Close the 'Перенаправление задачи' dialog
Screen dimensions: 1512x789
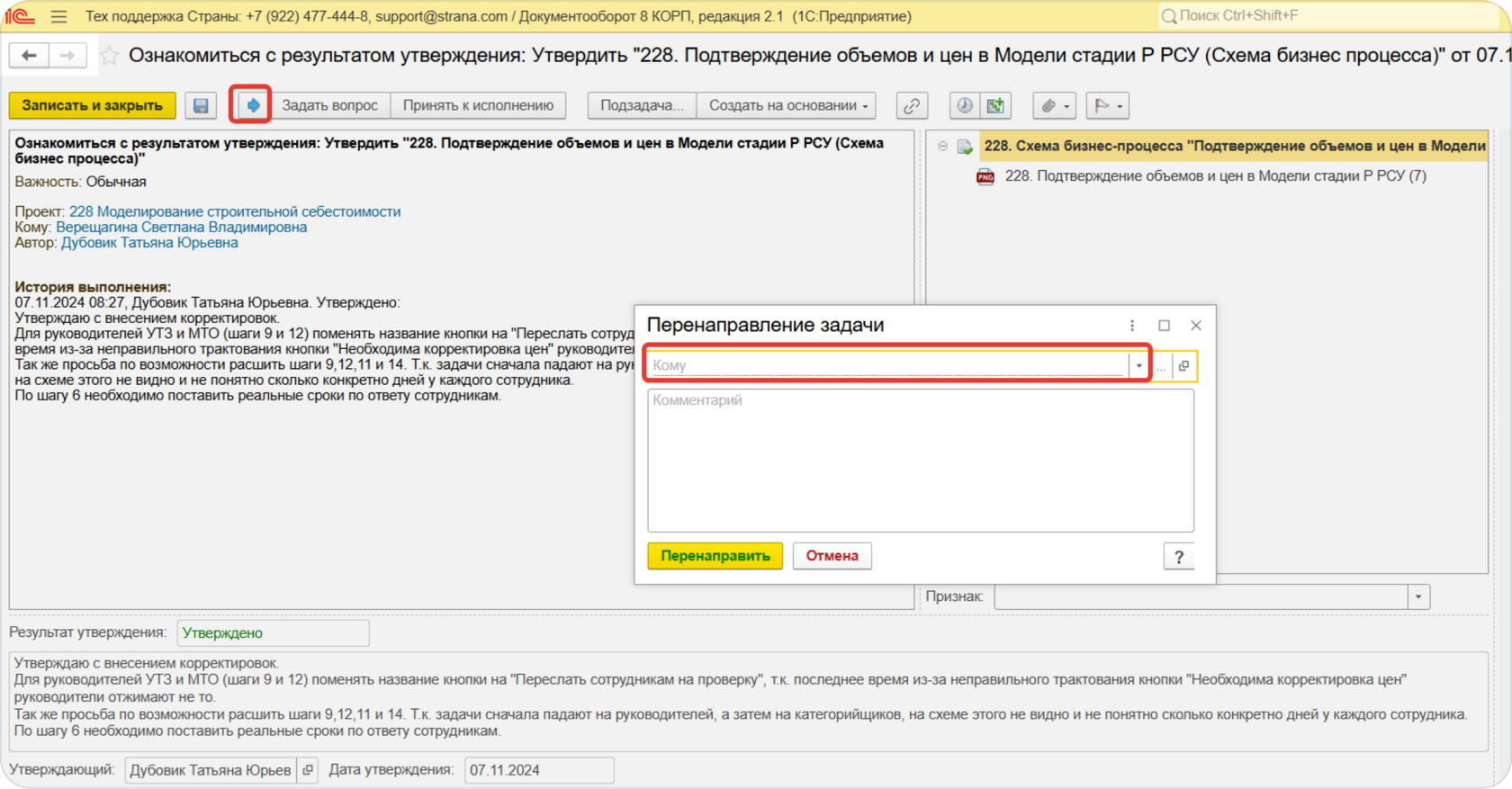click(1196, 326)
